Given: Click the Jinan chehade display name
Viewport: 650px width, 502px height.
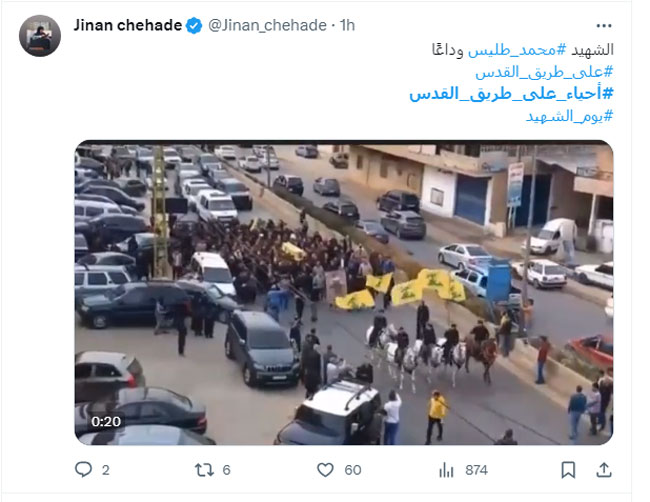Looking at the screenshot, I should click(128, 25).
